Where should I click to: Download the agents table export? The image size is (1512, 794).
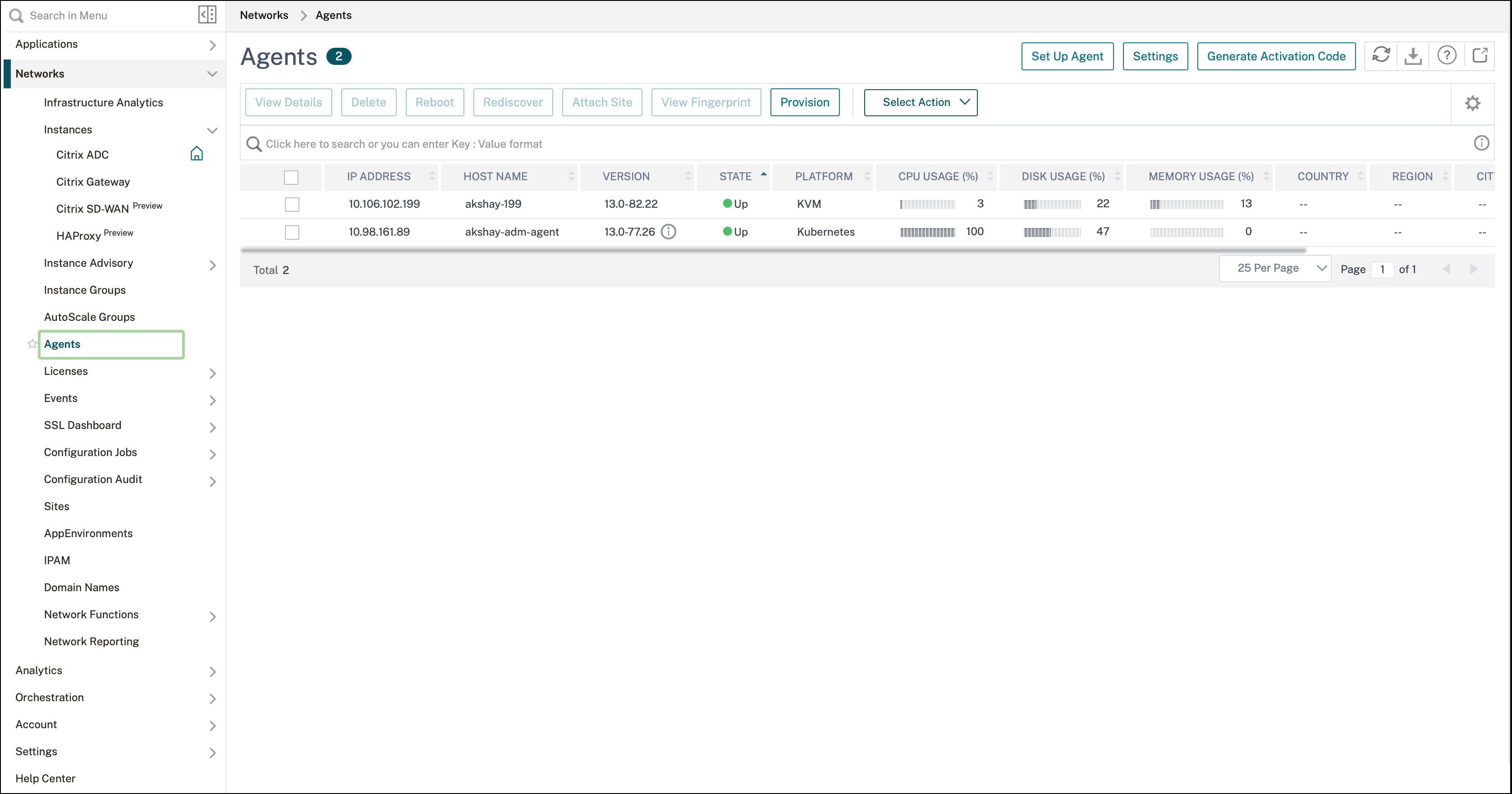pyautogui.click(x=1413, y=56)
